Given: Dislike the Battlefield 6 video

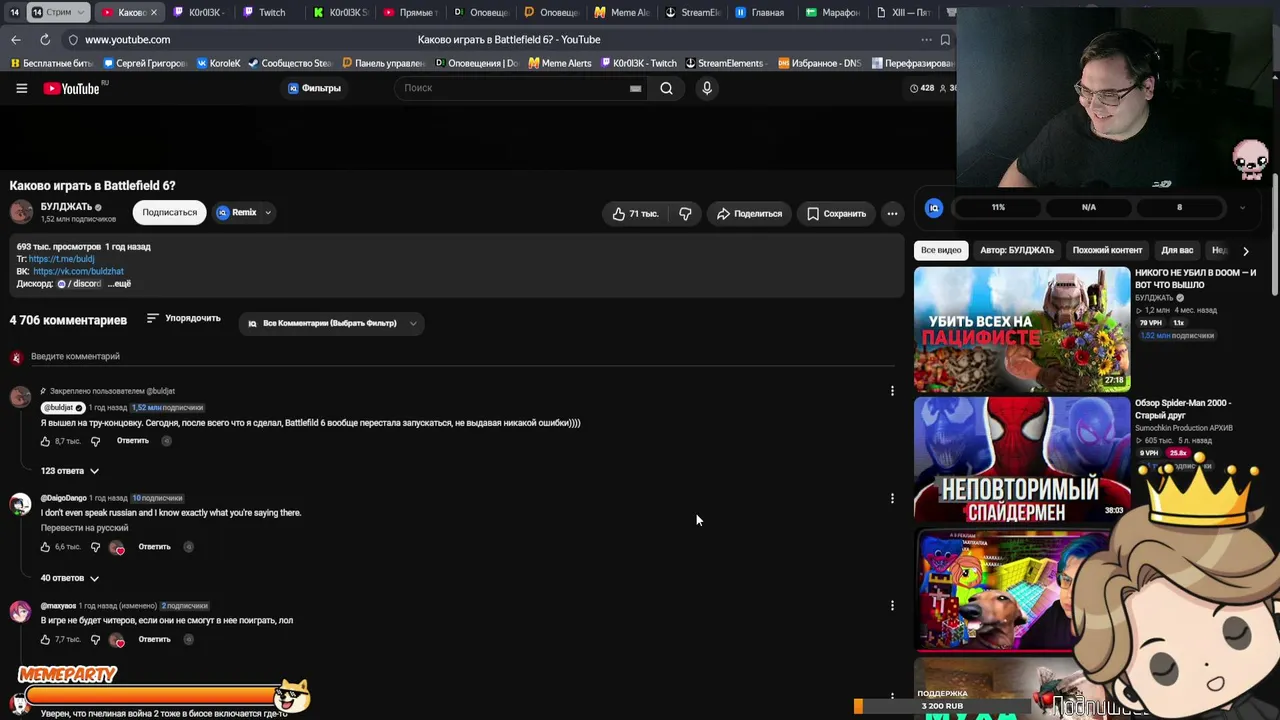Looking at the screenshot, I should 685,213.
